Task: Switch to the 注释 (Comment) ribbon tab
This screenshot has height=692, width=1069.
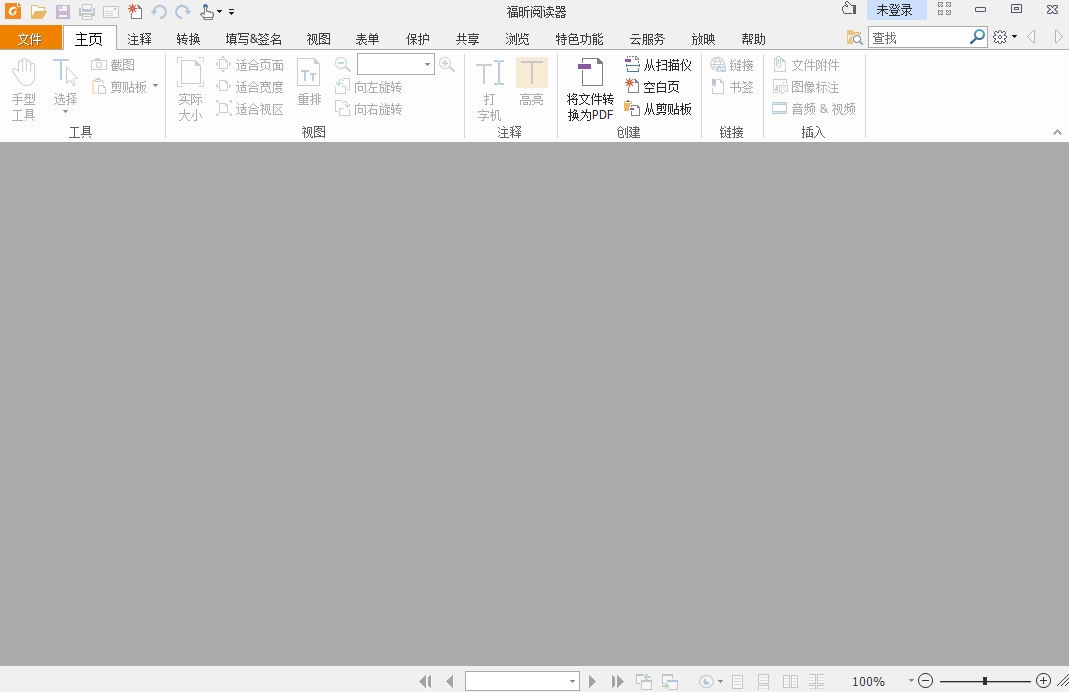Action: point(140,38)
